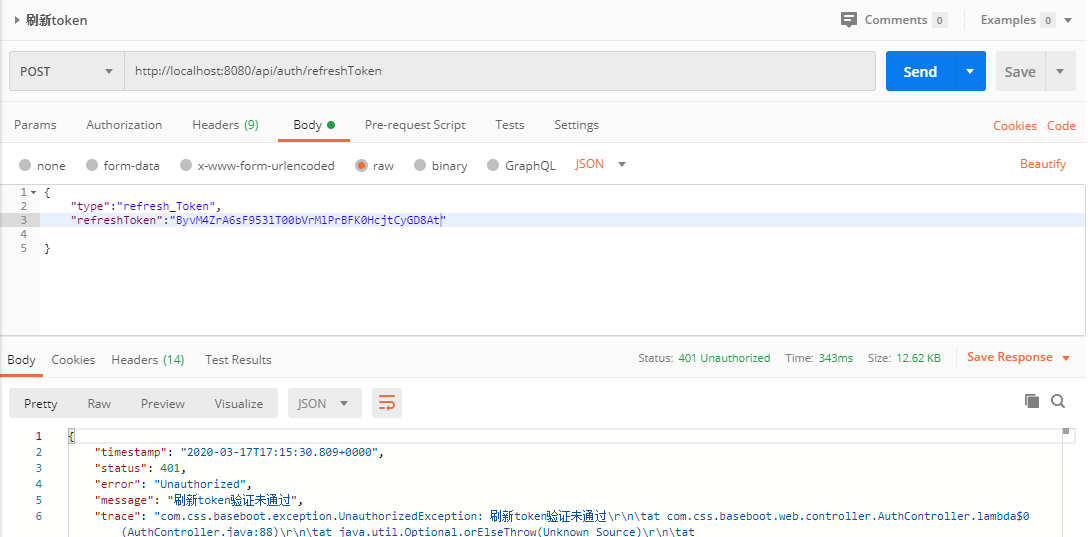Switch response view to Raw
This screenshot has width=1088, height=537.
(x=99, y=403)
